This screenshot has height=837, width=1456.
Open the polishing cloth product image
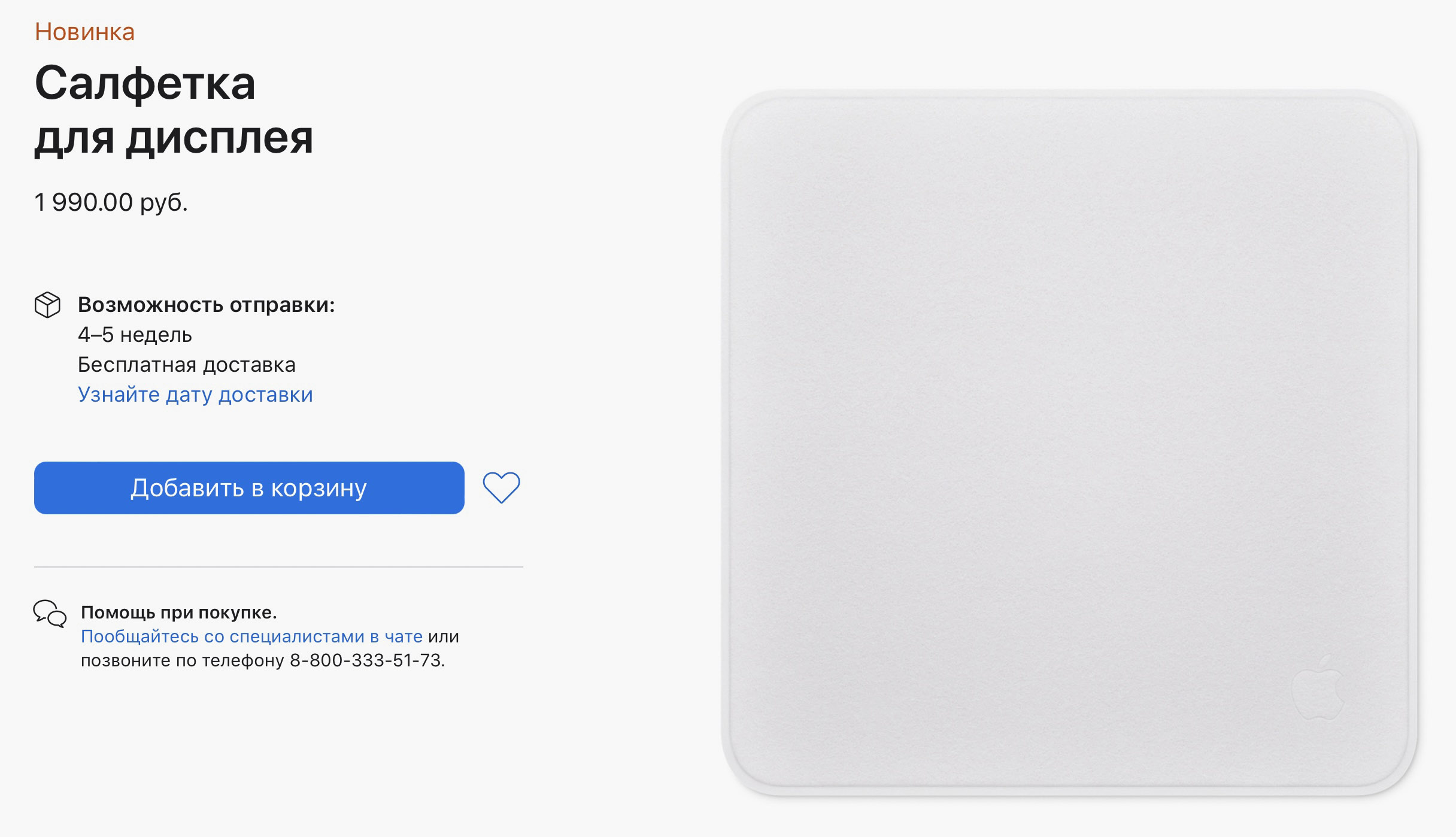pos(1069,443)
